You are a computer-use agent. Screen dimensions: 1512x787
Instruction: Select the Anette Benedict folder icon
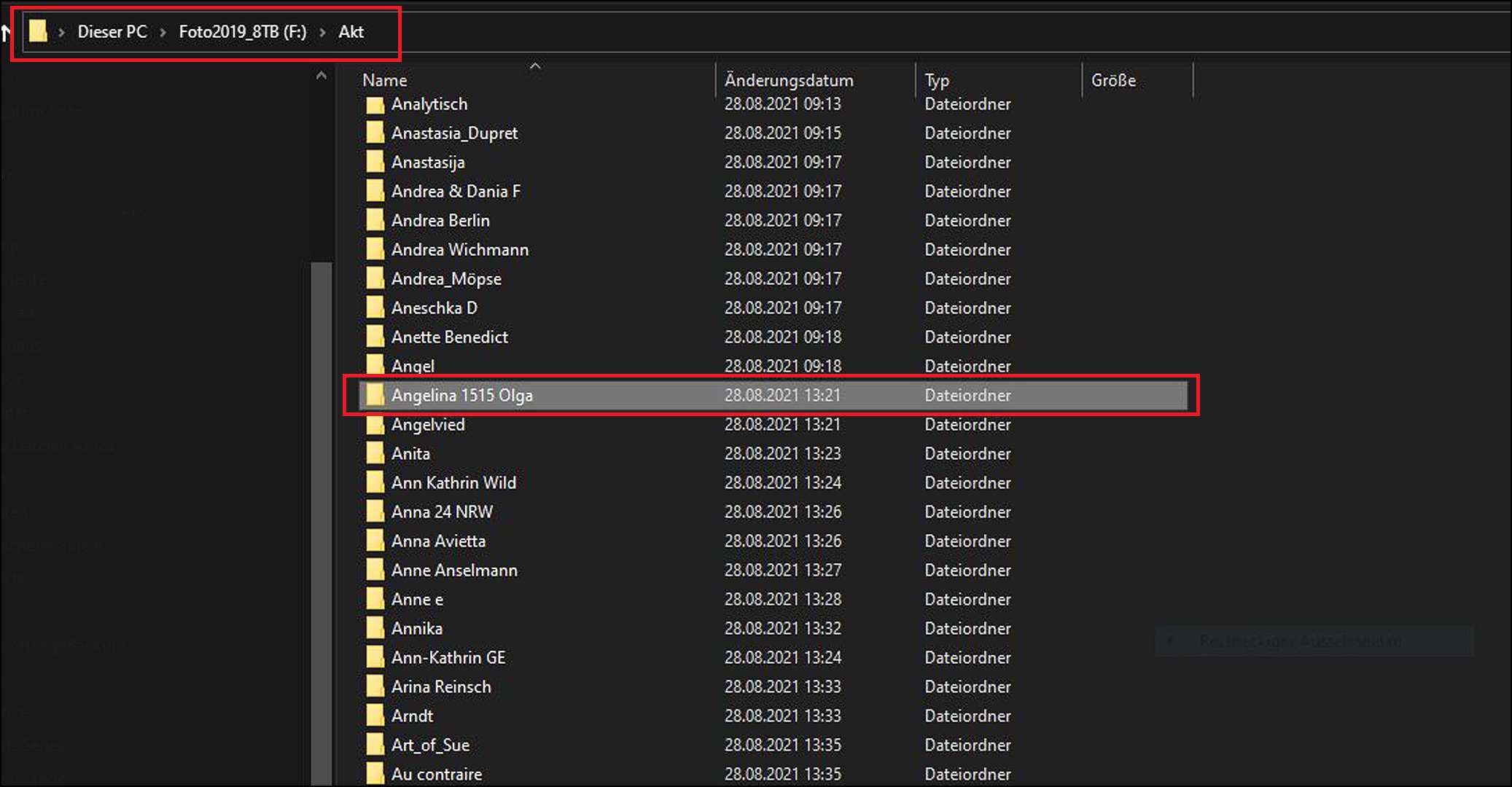tap(375, 337)
